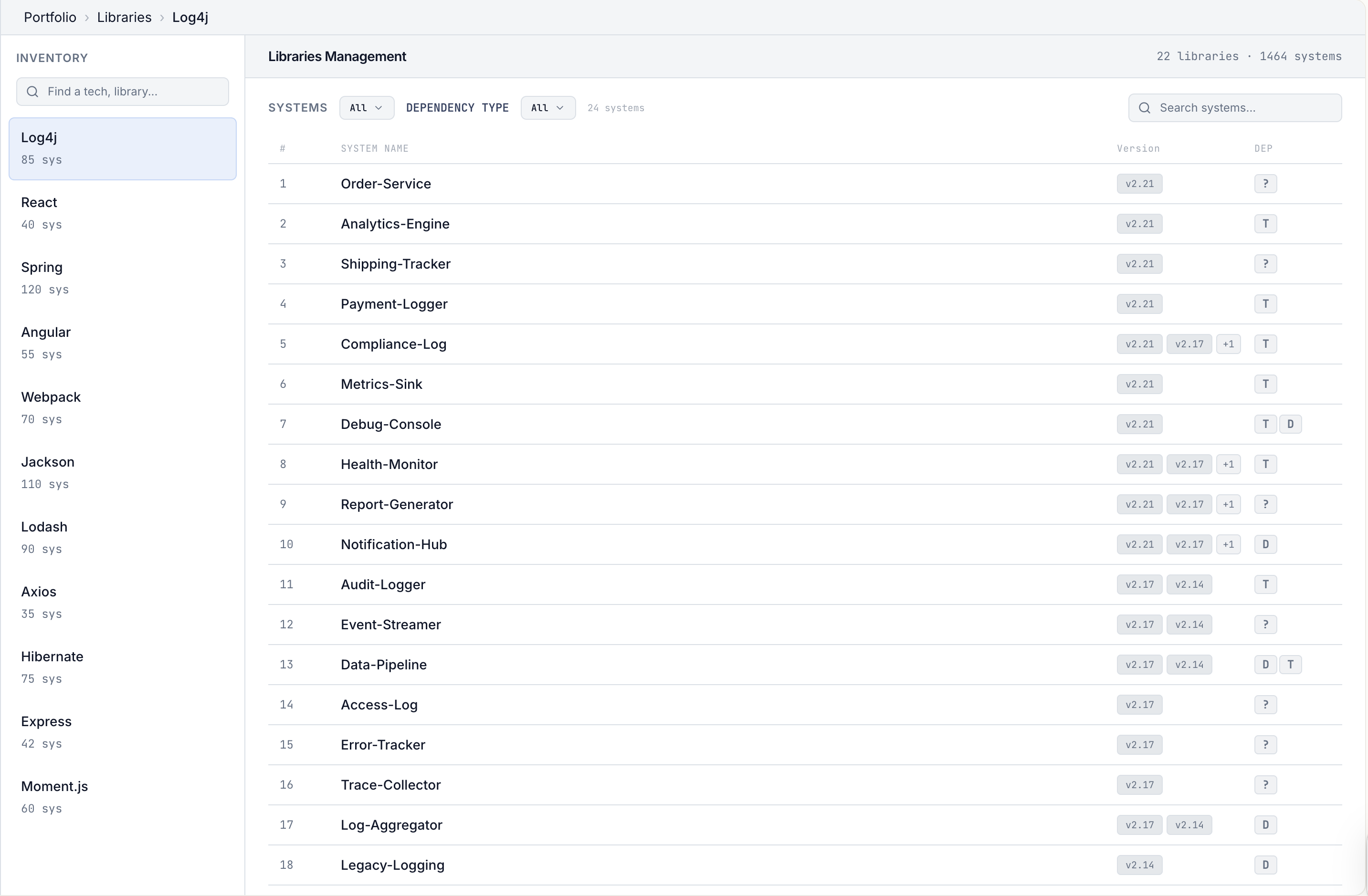Navigate to Libraries in the breadcrumb
The height and width of the screenshot is (896, 1368).
click(x=124, y=17)
